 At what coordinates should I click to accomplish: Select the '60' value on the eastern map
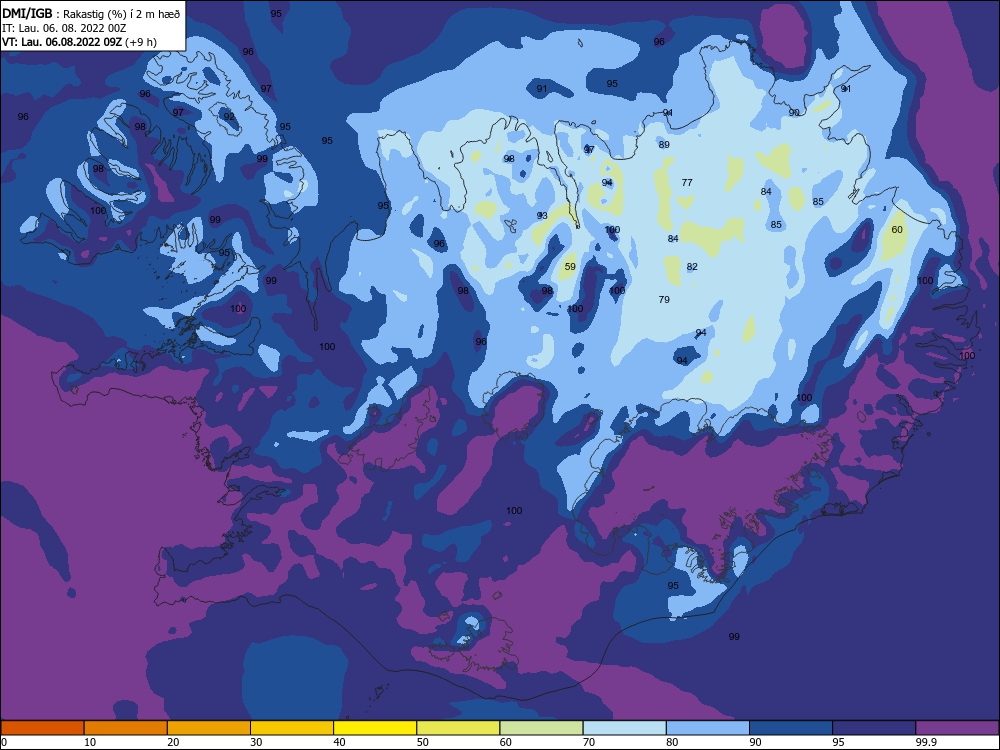(x=897, y=230)
